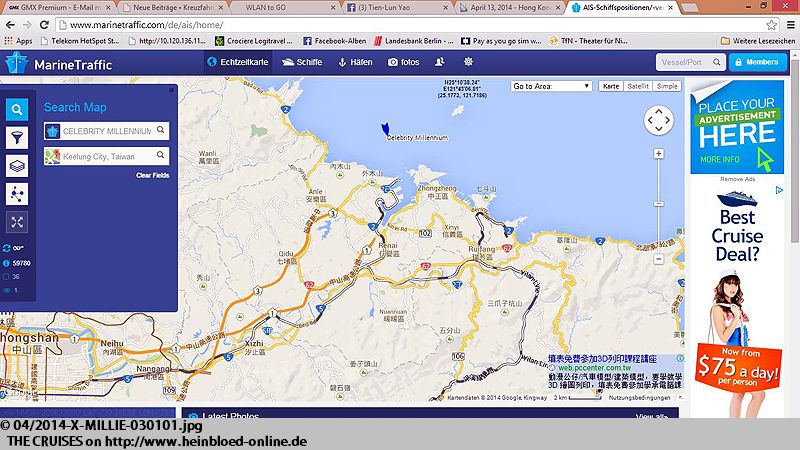The width and height of the screenshot is (800, 450).
Task: Select the Celebrity Millennium ship marker
Action: 386,129
